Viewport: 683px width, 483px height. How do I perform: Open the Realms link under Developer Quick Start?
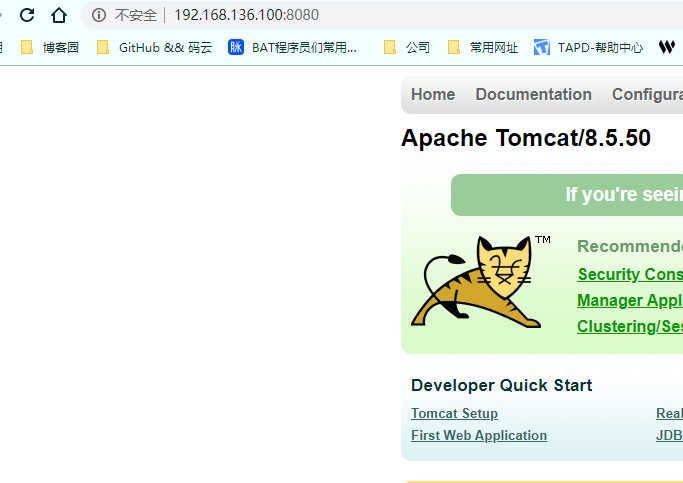tap(669, 413)
